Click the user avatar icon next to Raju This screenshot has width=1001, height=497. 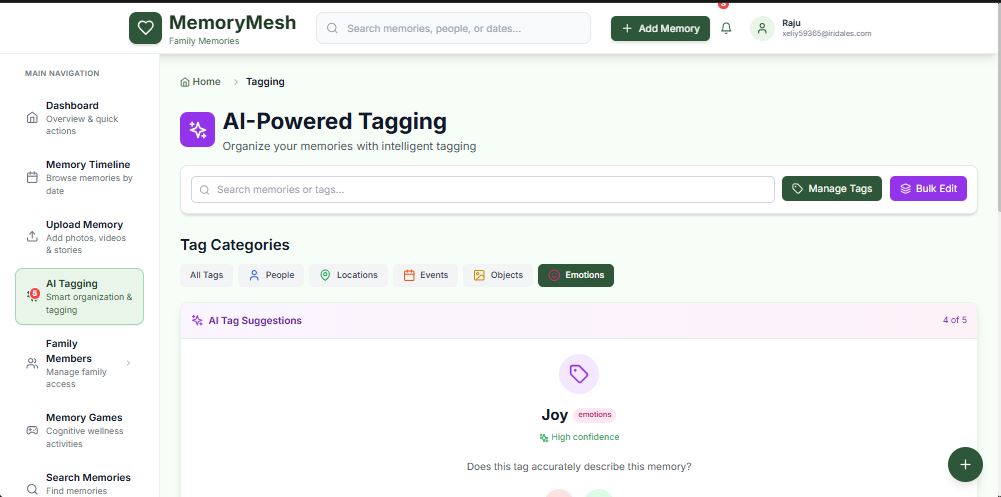[762, 28]
